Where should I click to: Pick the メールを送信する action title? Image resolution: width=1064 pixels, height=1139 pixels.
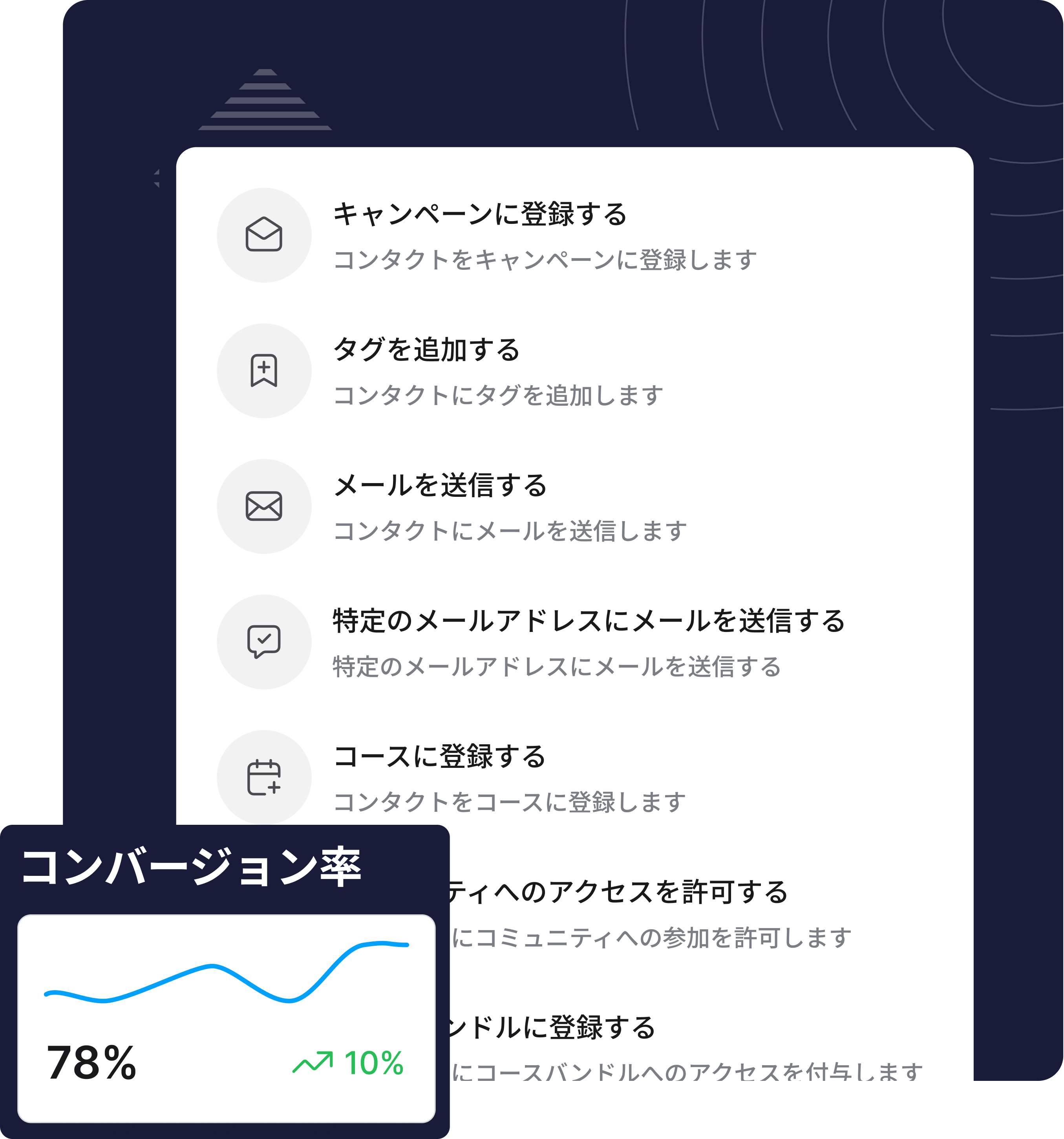tap(441, 485)
